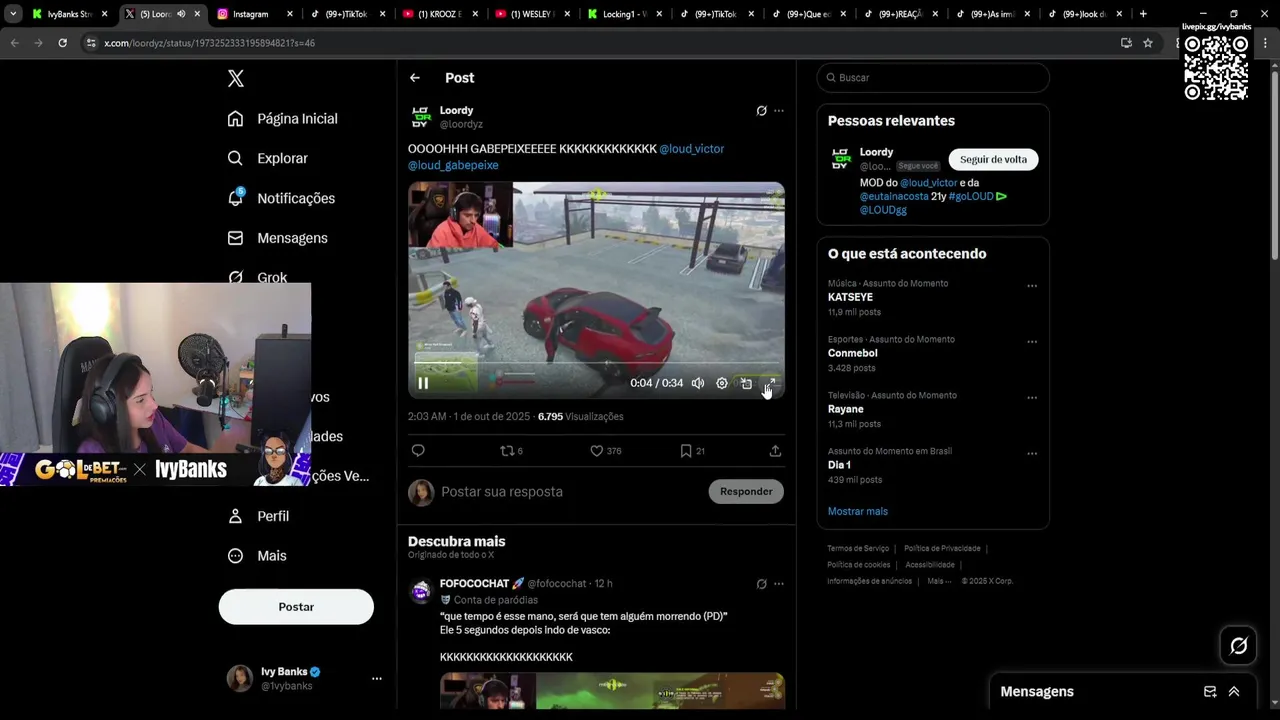Mute the tab via its speaker icon

tap(181, 14)
